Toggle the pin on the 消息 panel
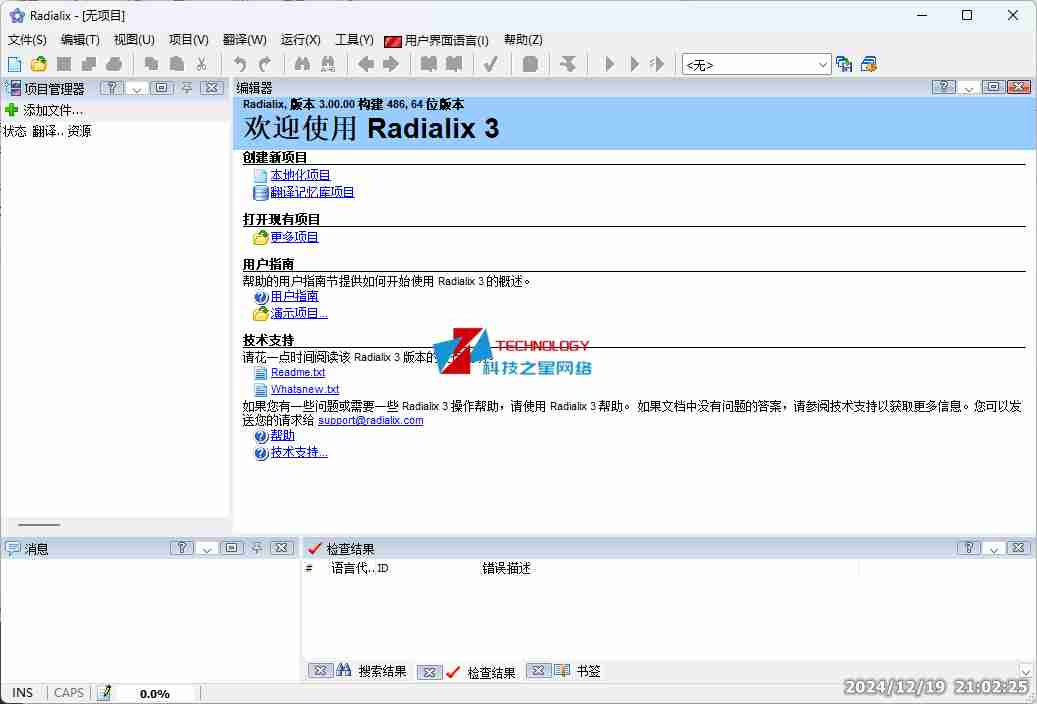 (x=258, y=547)
